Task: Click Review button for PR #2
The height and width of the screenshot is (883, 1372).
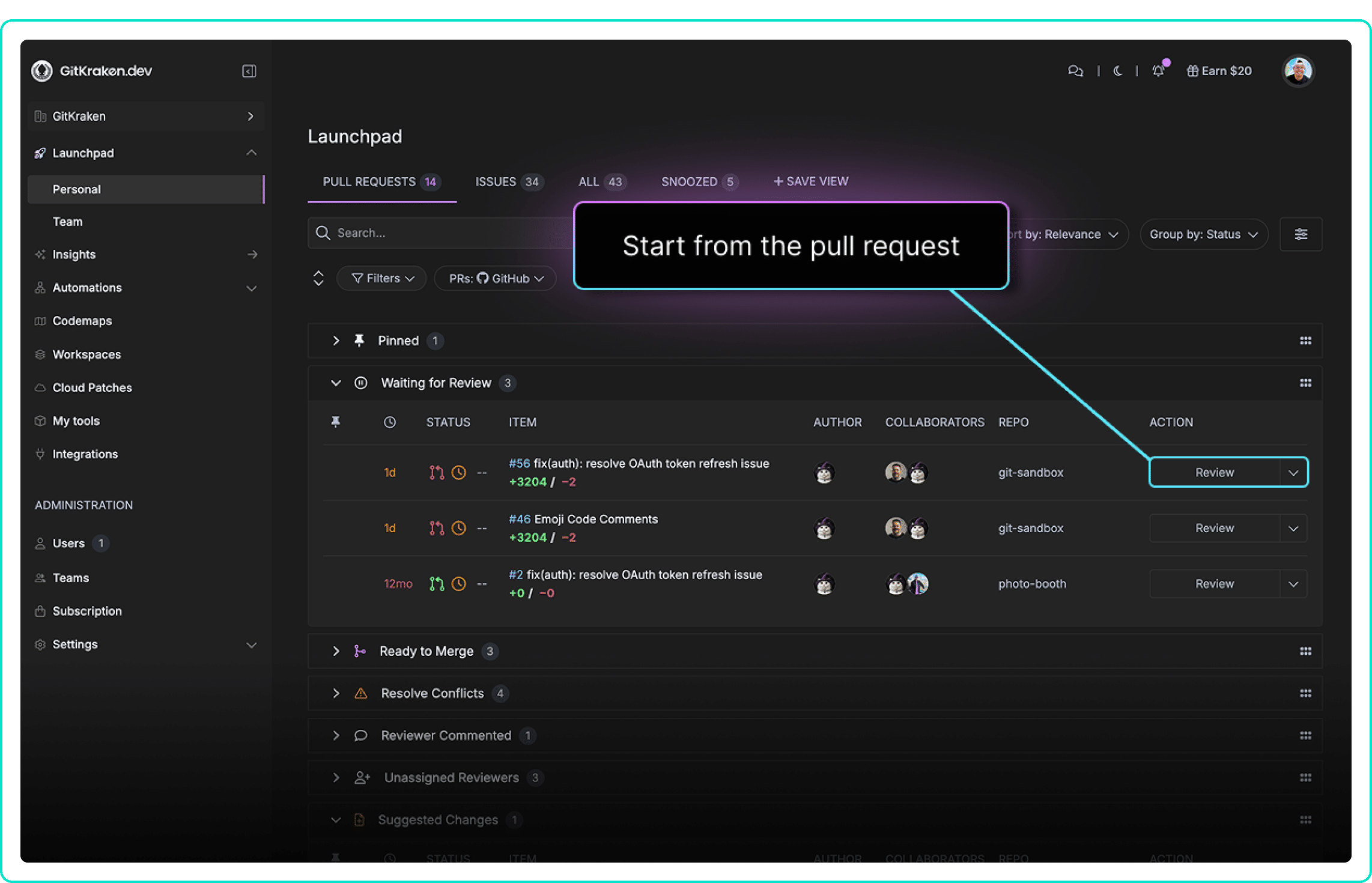Action: pos(1215,584)
